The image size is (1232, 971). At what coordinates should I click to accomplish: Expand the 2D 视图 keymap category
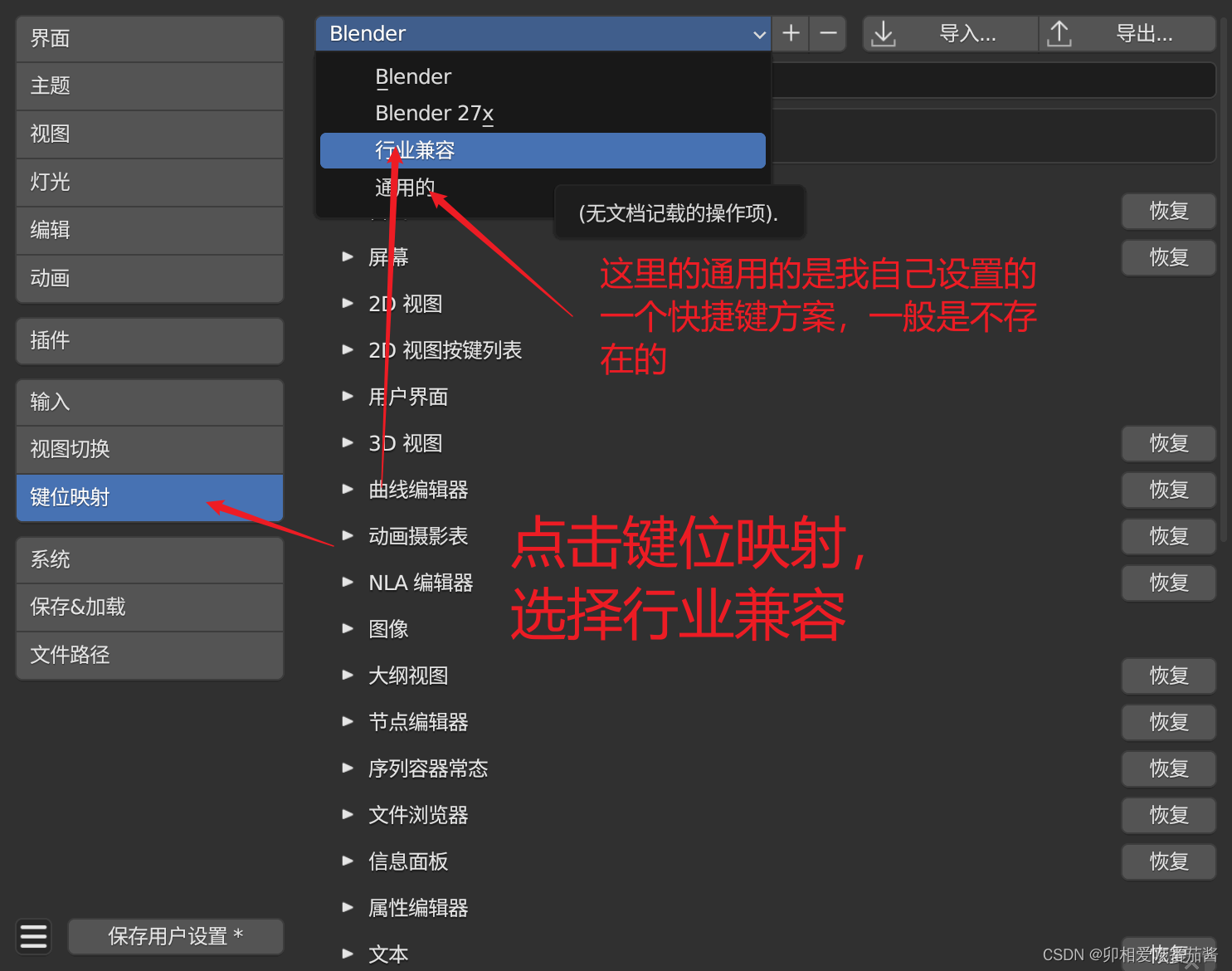click(348, 304)
